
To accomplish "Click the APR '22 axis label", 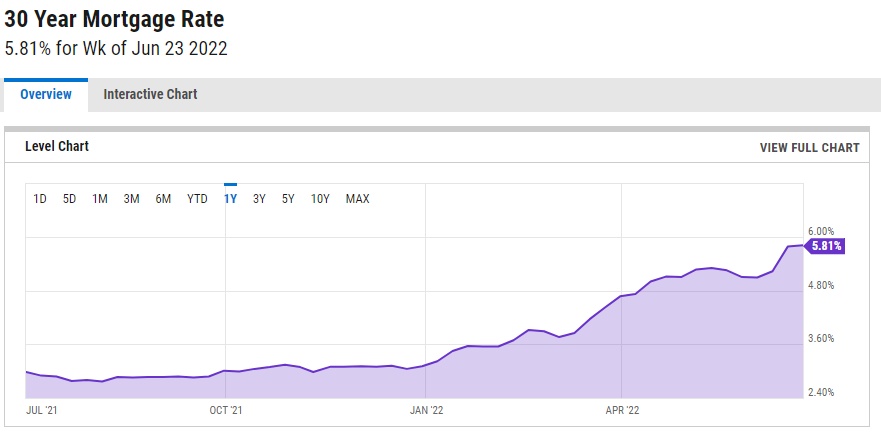I will tap(623, 409).
